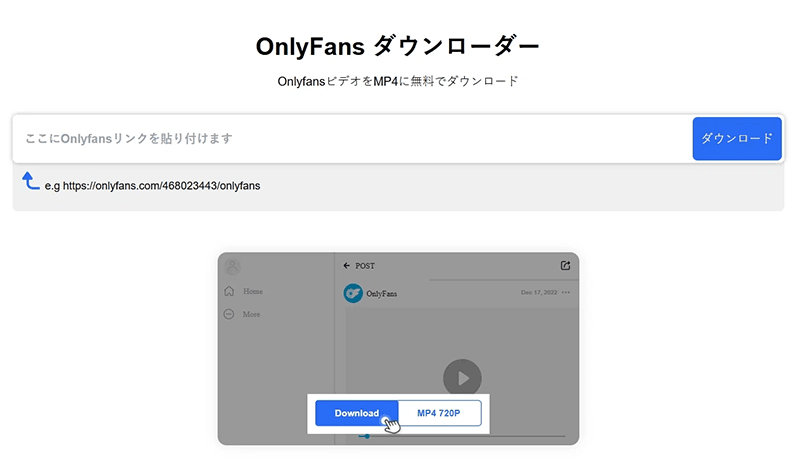Click the blue ダウンロード button

pyautogui.click(x=737, y=139)
